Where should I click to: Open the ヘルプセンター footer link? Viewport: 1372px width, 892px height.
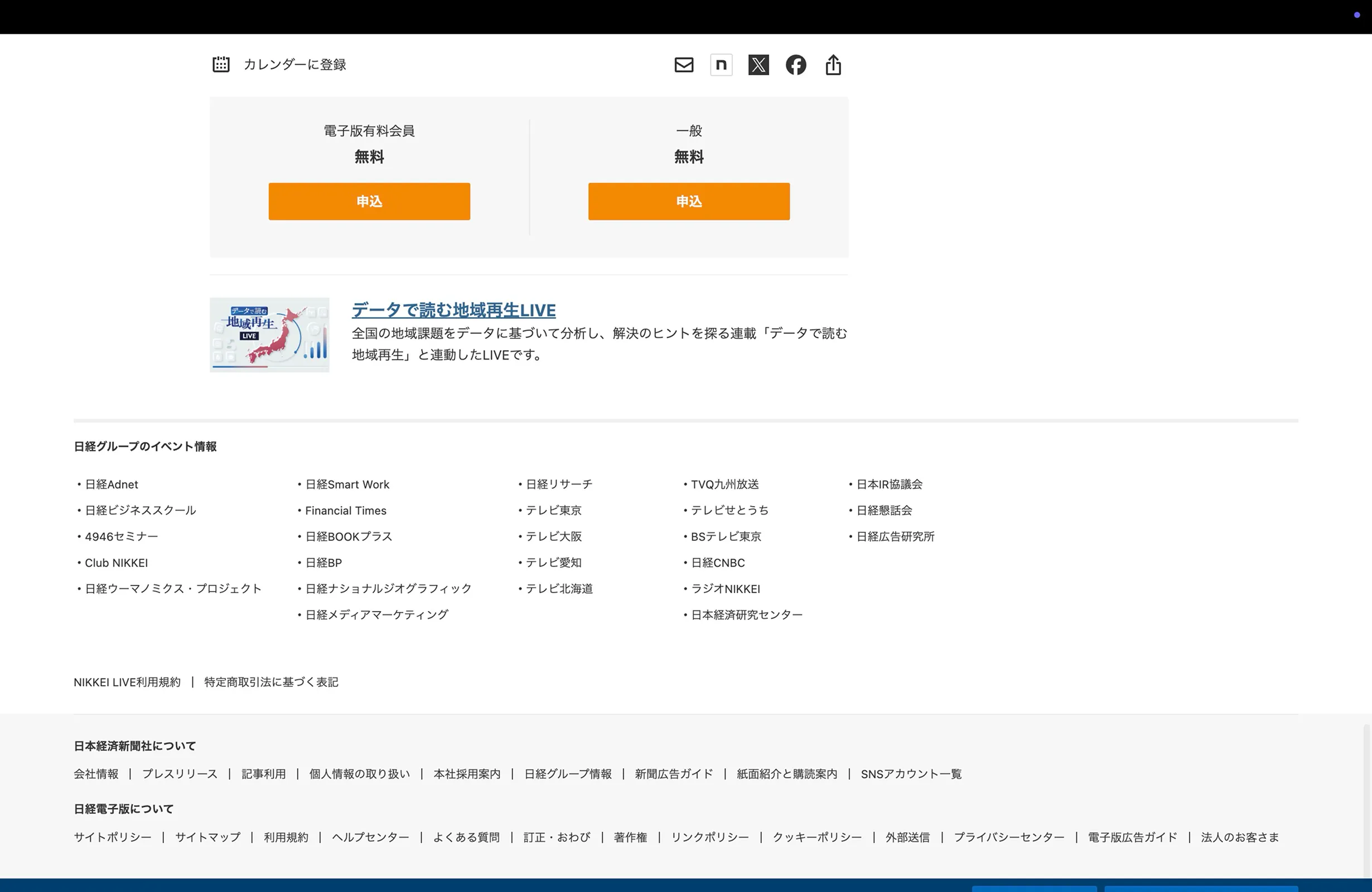[x=371, y=837]
